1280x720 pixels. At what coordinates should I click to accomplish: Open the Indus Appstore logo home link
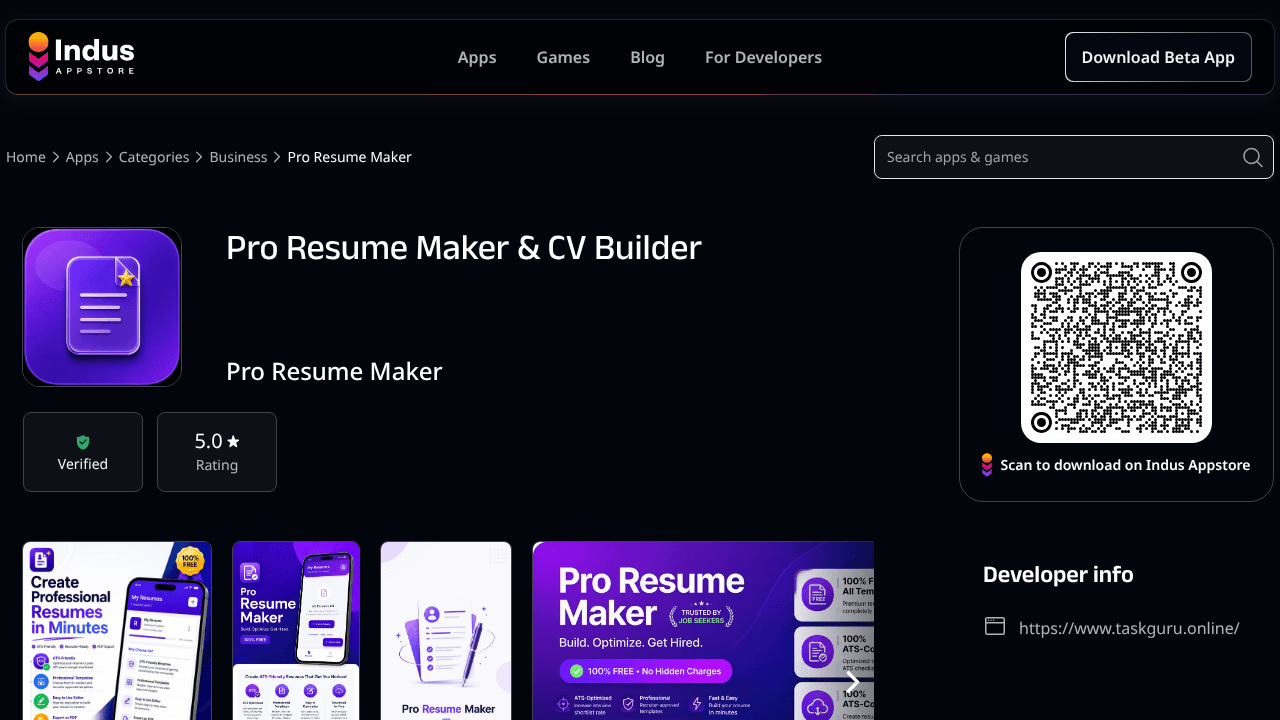82,57
